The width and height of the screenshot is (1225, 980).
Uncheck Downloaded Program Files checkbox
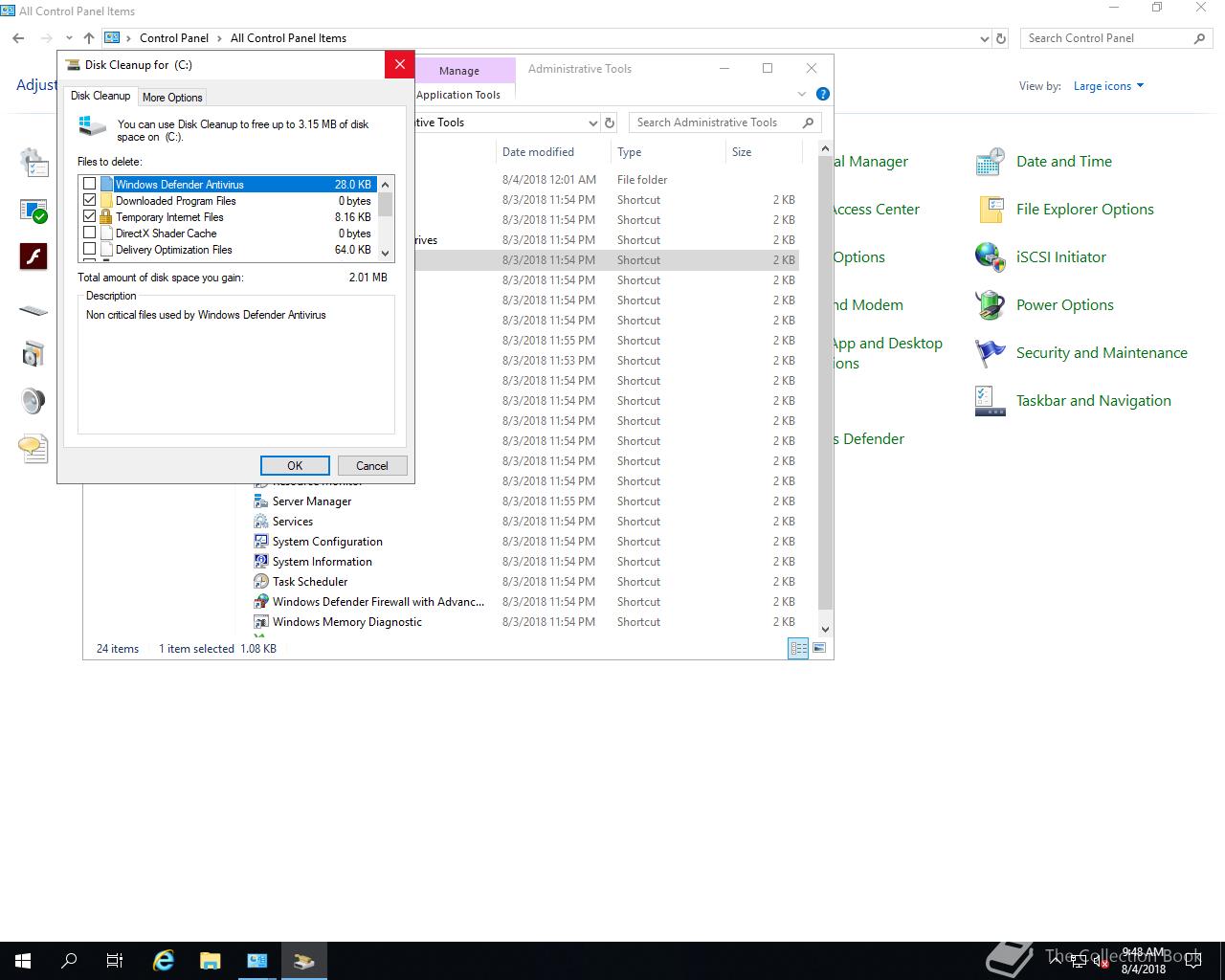[90, 200]
